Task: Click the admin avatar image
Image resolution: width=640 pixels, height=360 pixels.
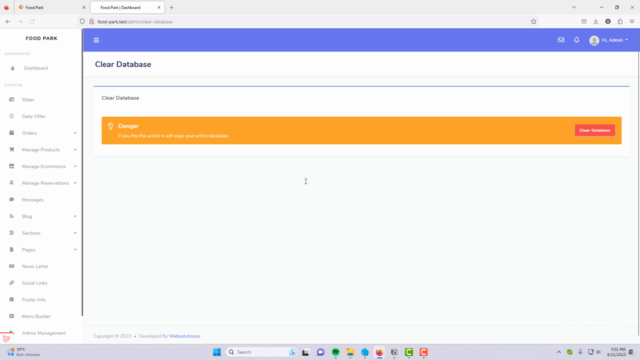Action: tap(594, 40)
